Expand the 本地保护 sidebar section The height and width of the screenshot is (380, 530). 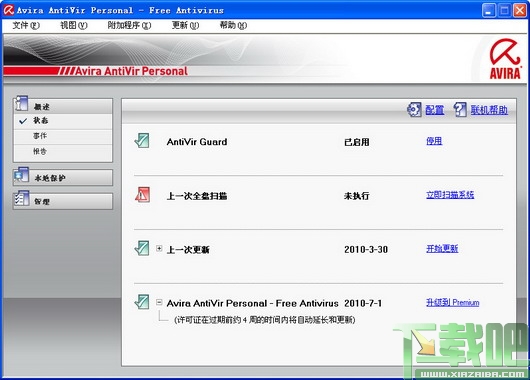(x=63, y=177)
